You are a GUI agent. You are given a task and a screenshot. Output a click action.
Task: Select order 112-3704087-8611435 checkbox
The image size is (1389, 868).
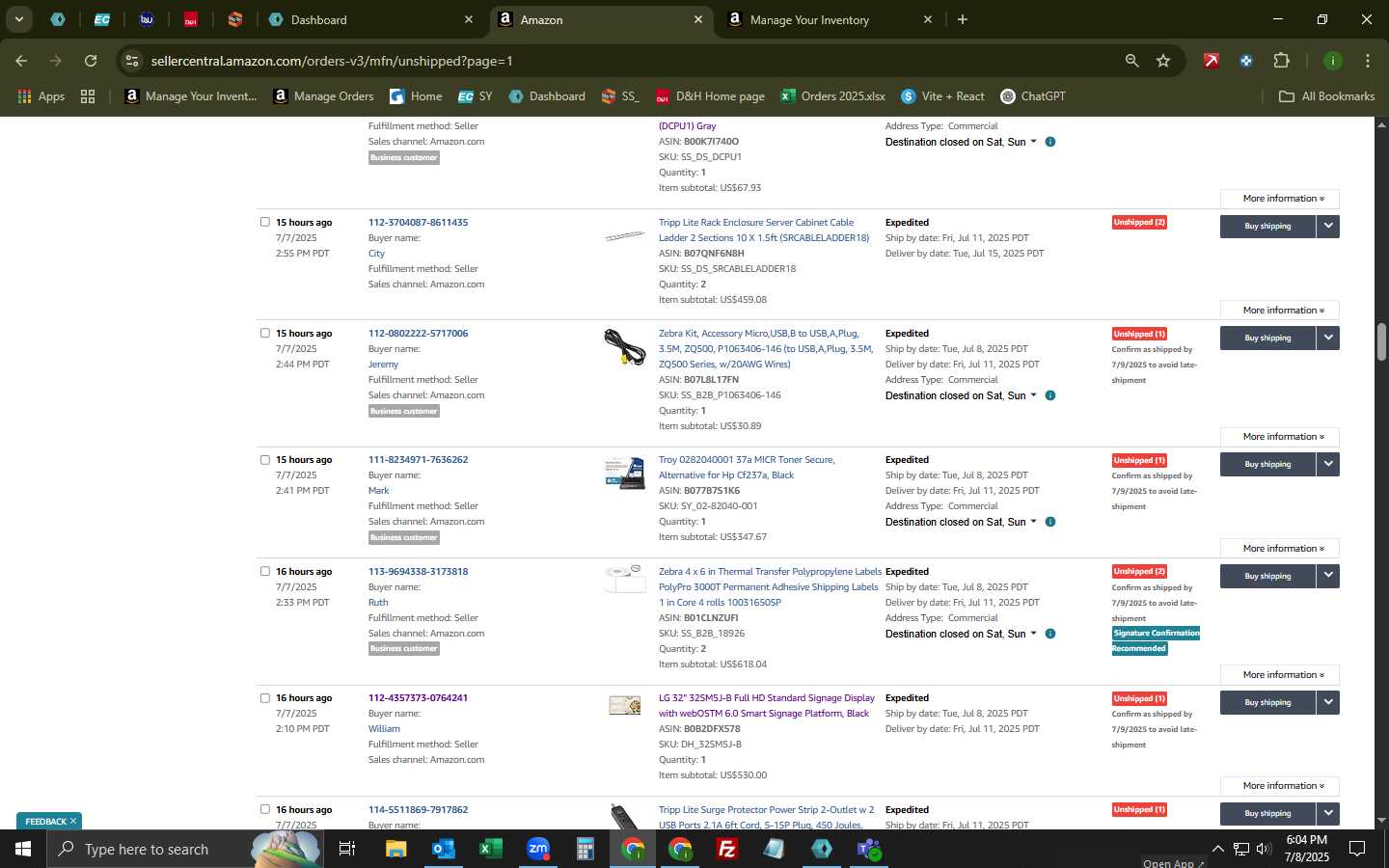pyautogui.click(x=265, y=222)
